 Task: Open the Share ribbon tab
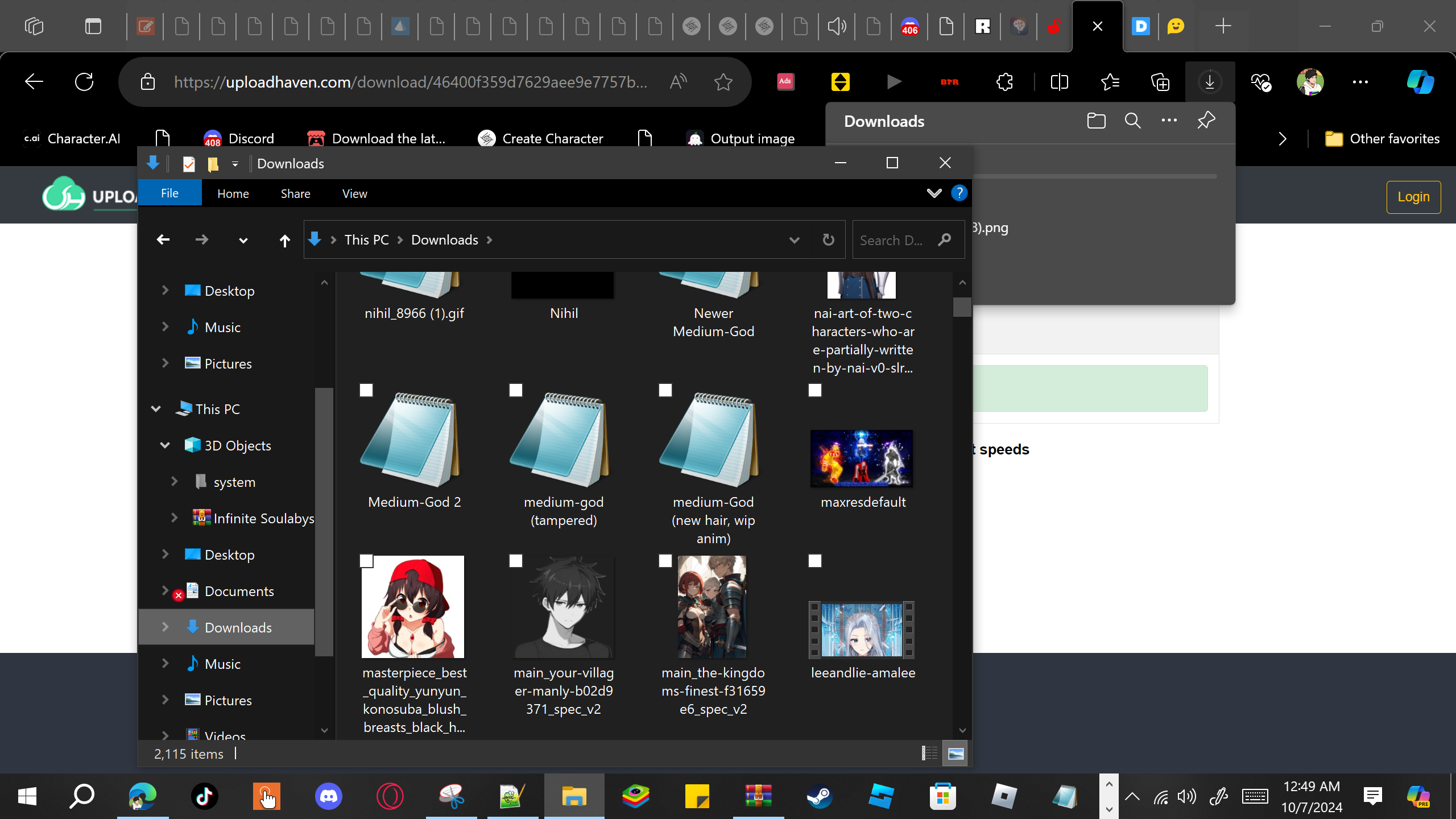(295, 193)
